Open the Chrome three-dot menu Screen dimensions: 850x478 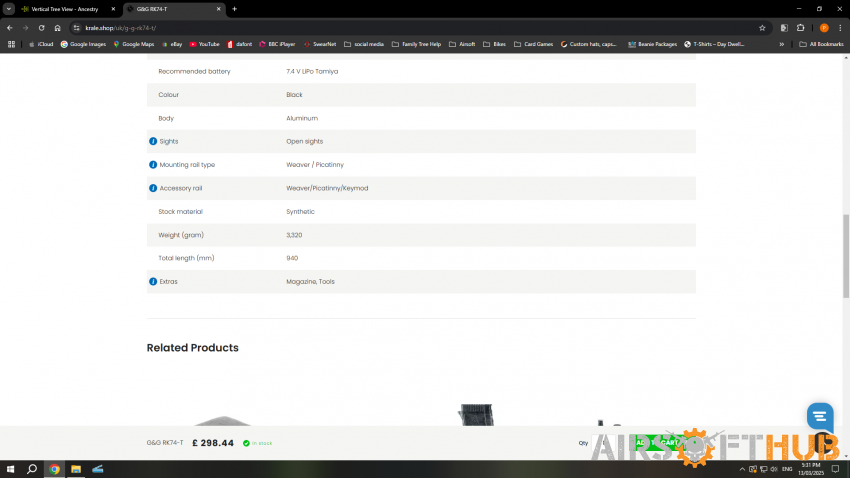tap(840, 28)
